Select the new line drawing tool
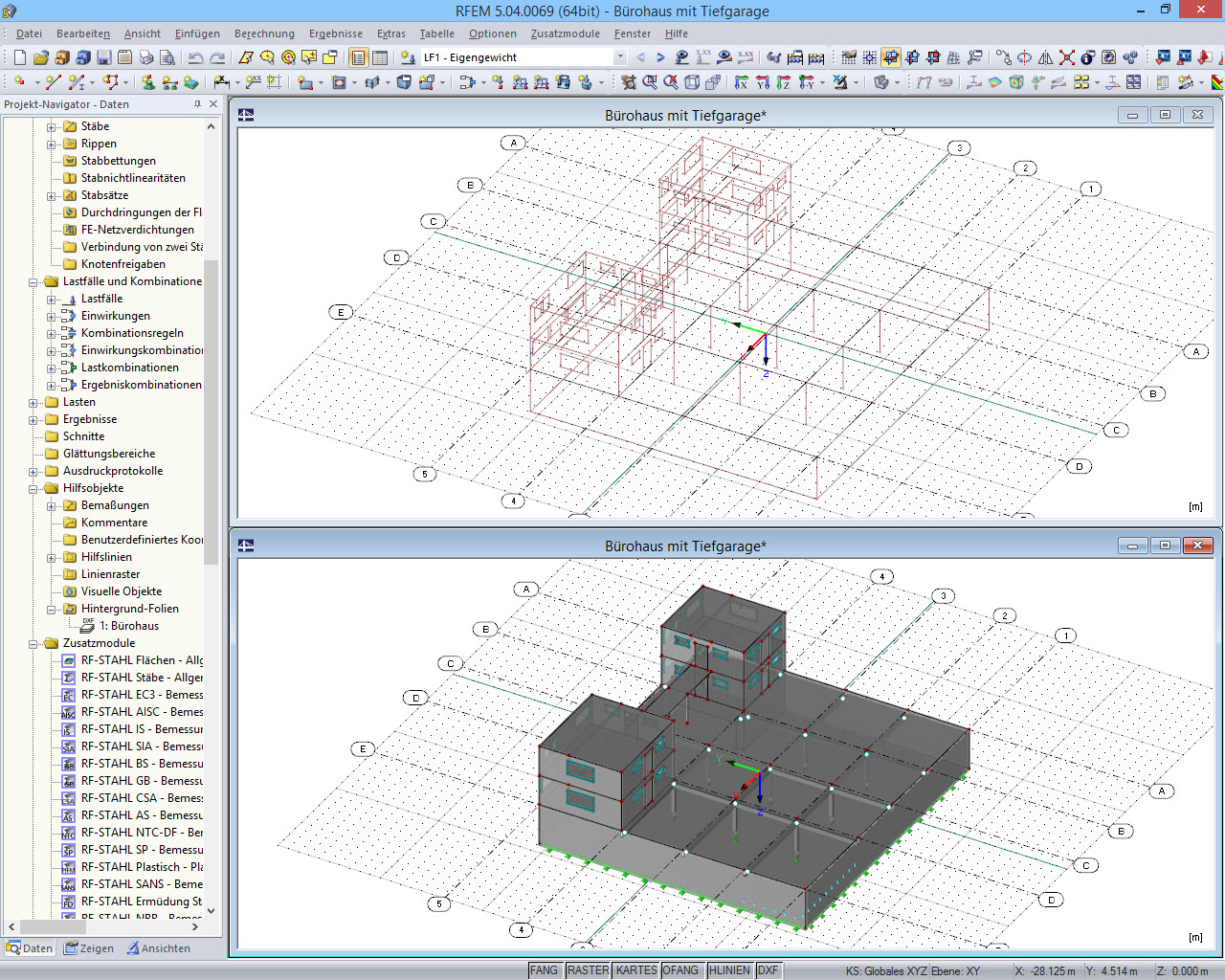1225x980 pixels. pos(54,83)
